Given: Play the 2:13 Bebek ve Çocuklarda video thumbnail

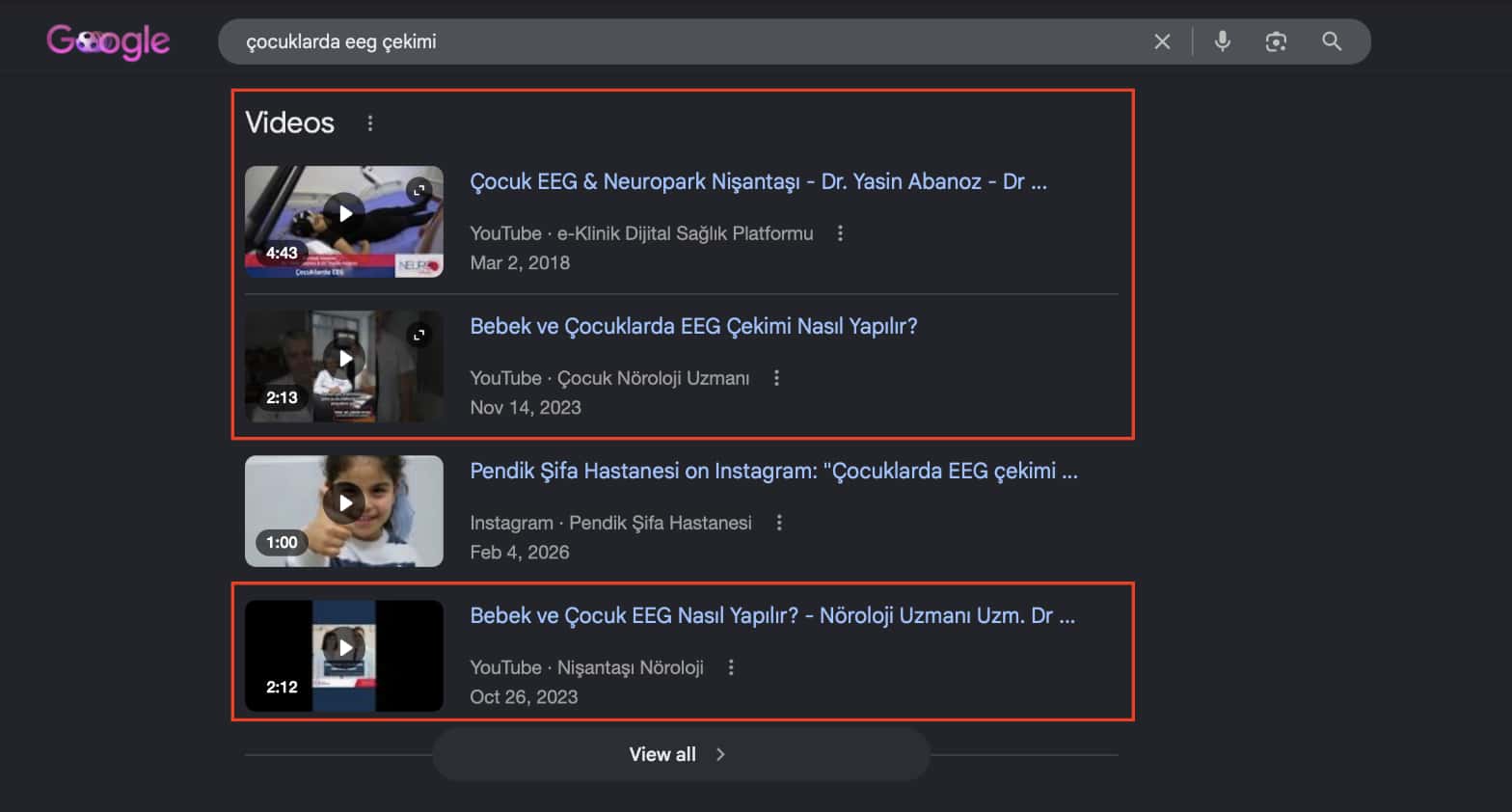Looking at the screenshot, I should pyautogui.click(x=344, y=366).
